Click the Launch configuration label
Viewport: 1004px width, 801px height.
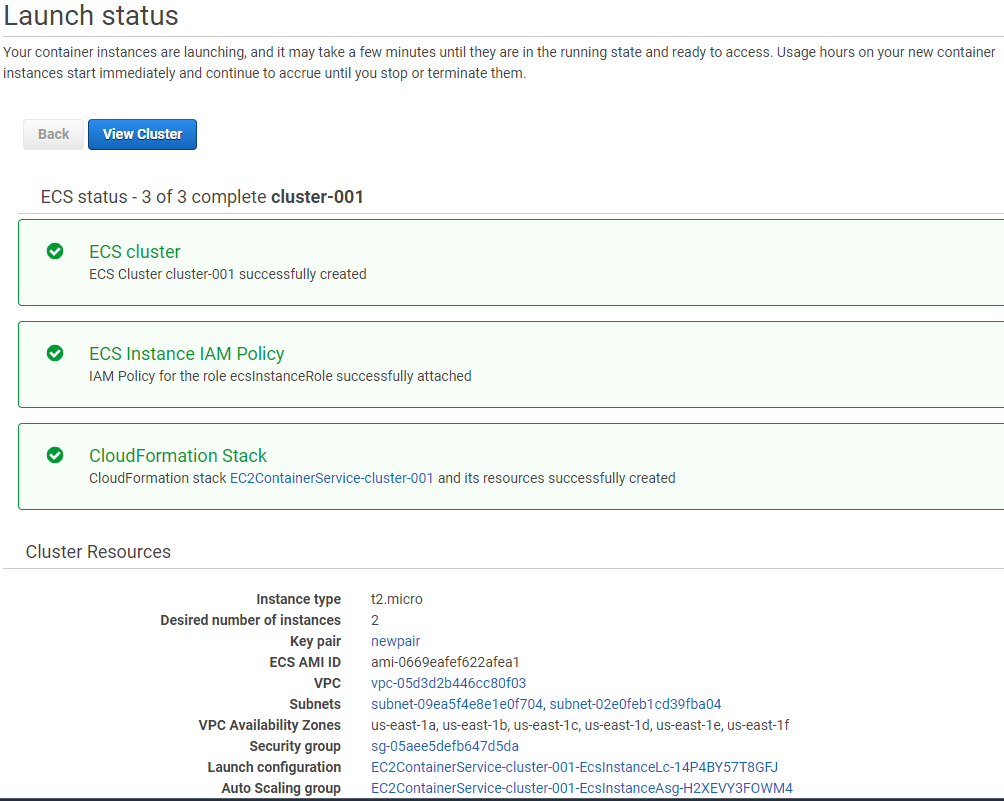274,767
